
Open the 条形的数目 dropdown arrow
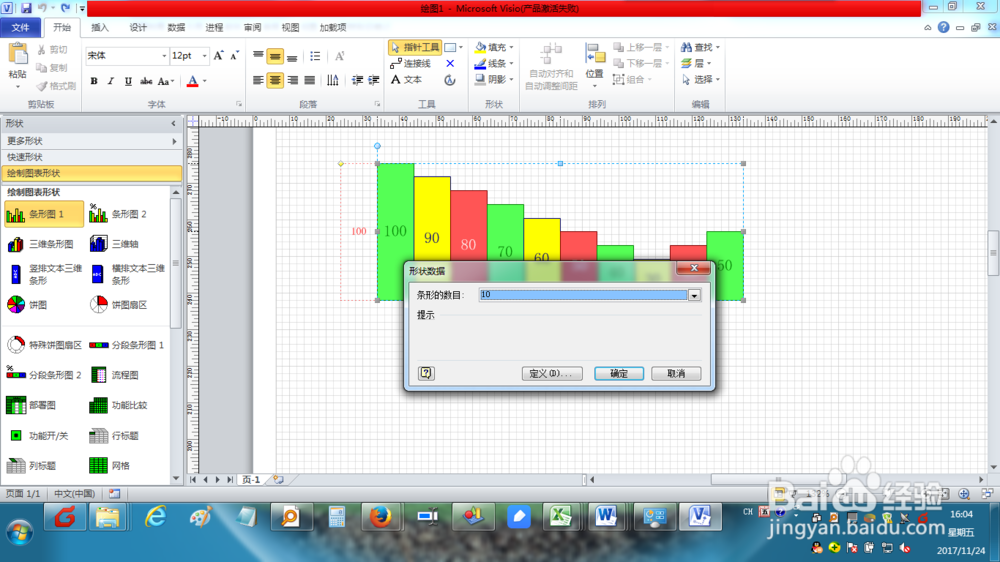click(x=694, y=295)
